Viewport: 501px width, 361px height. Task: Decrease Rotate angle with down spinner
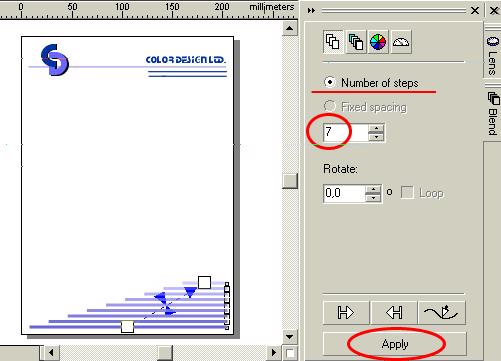(373, 198)
